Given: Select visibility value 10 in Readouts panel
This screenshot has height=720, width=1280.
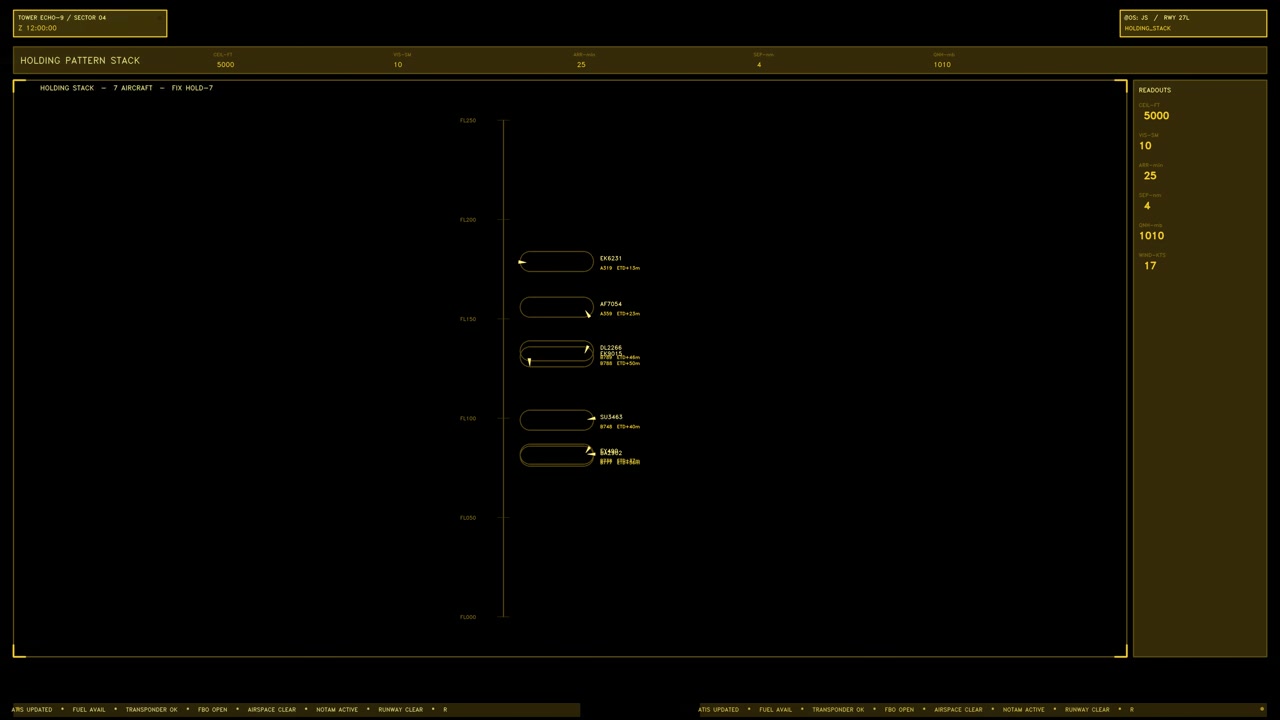Looking at the screenshot, I should [x=1145, y=146].
